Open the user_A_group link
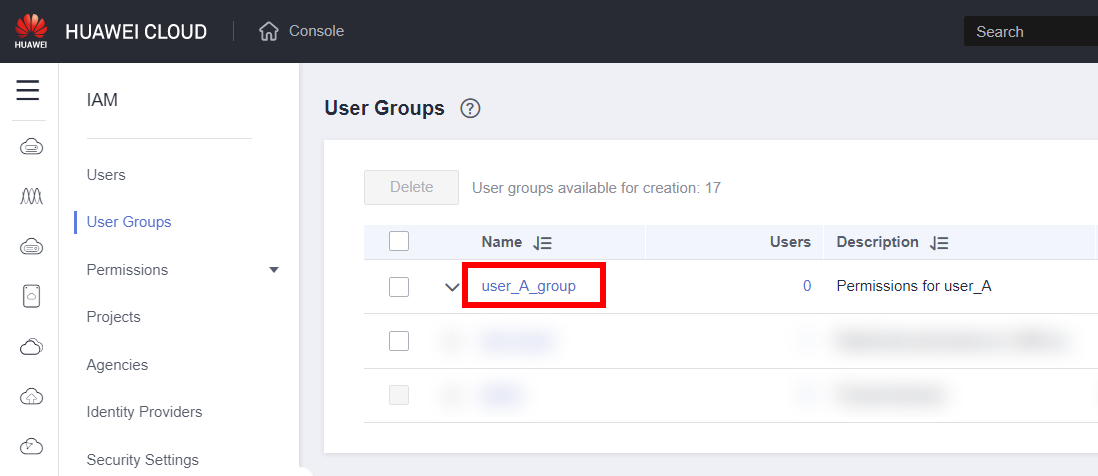 (528, 286)
